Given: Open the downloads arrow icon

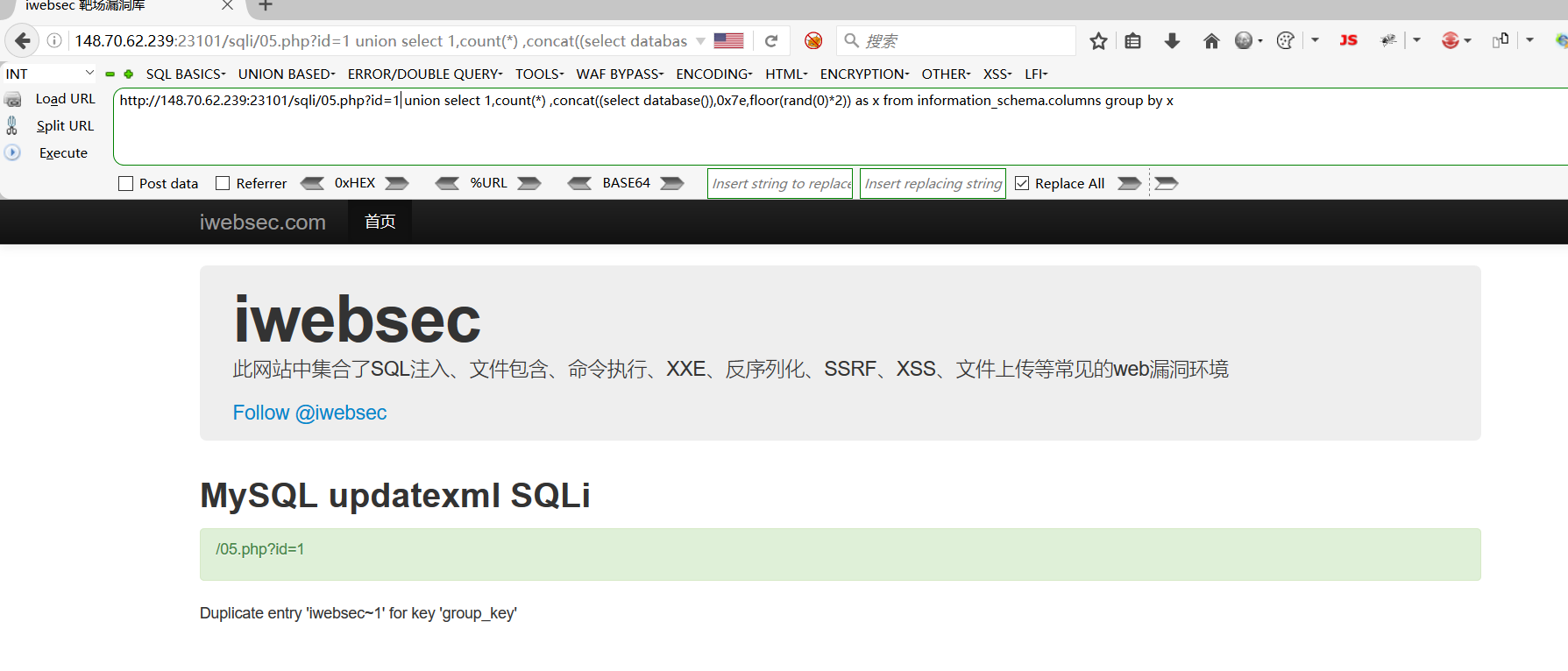Looking at the screenshot, I should (x=1172, y=41).
